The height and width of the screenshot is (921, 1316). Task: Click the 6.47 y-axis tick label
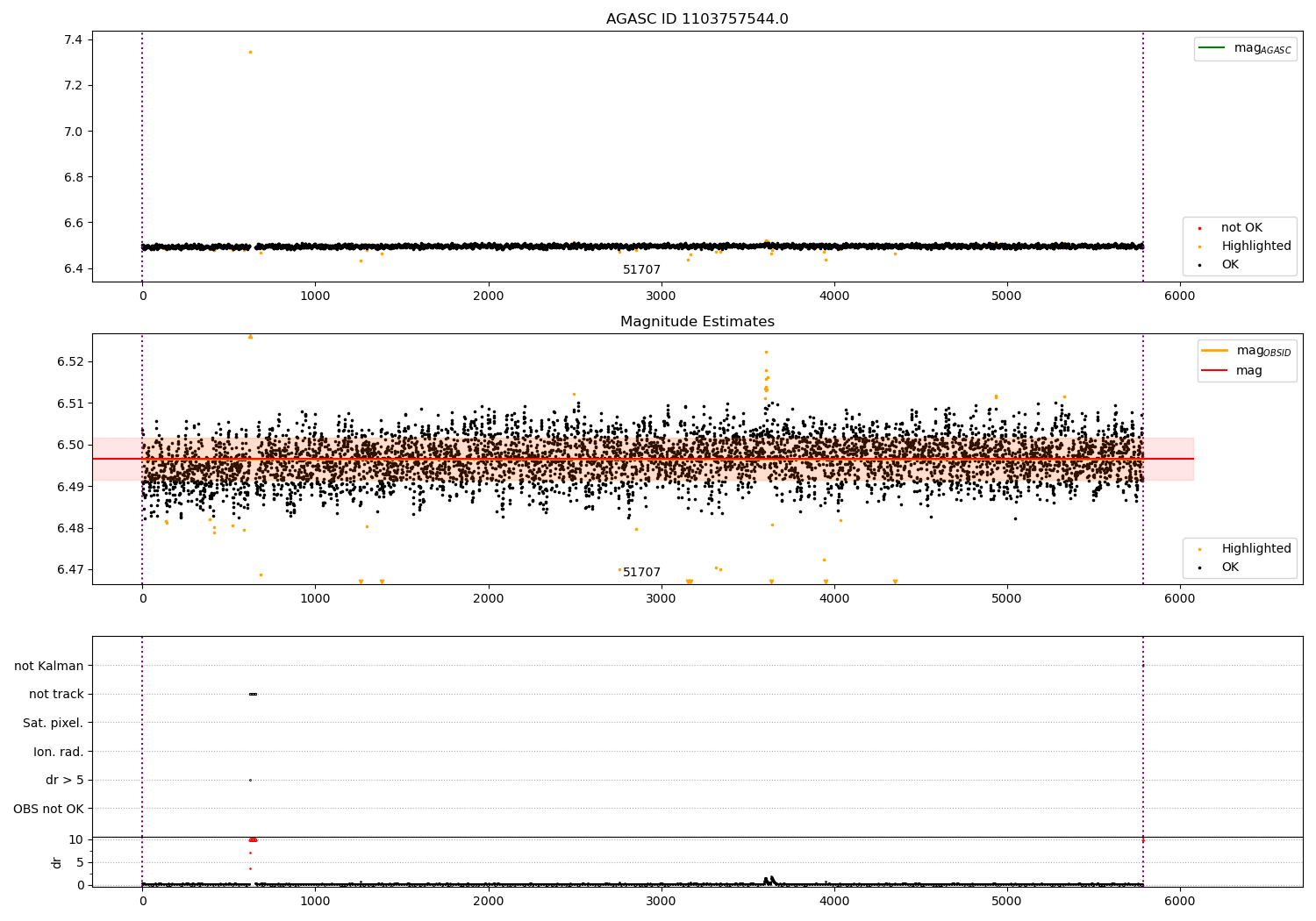point(69,570)
